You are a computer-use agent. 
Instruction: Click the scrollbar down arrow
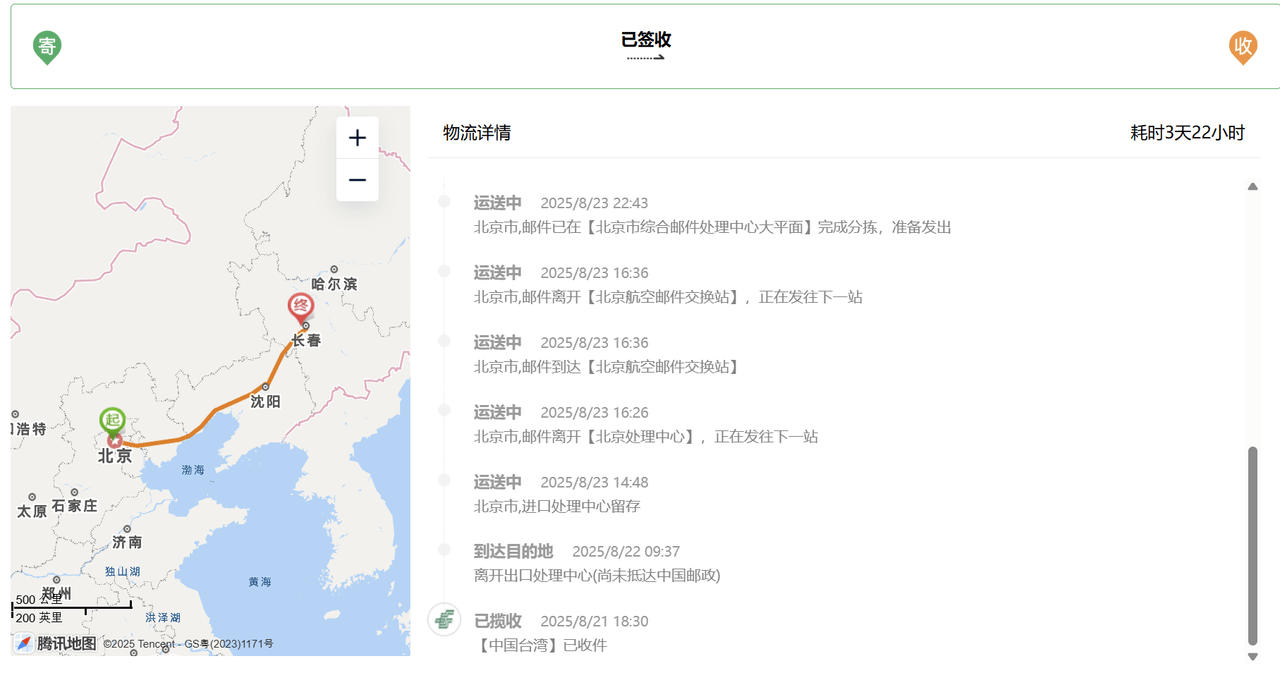pyautogui.click(x=1253, y=657)
